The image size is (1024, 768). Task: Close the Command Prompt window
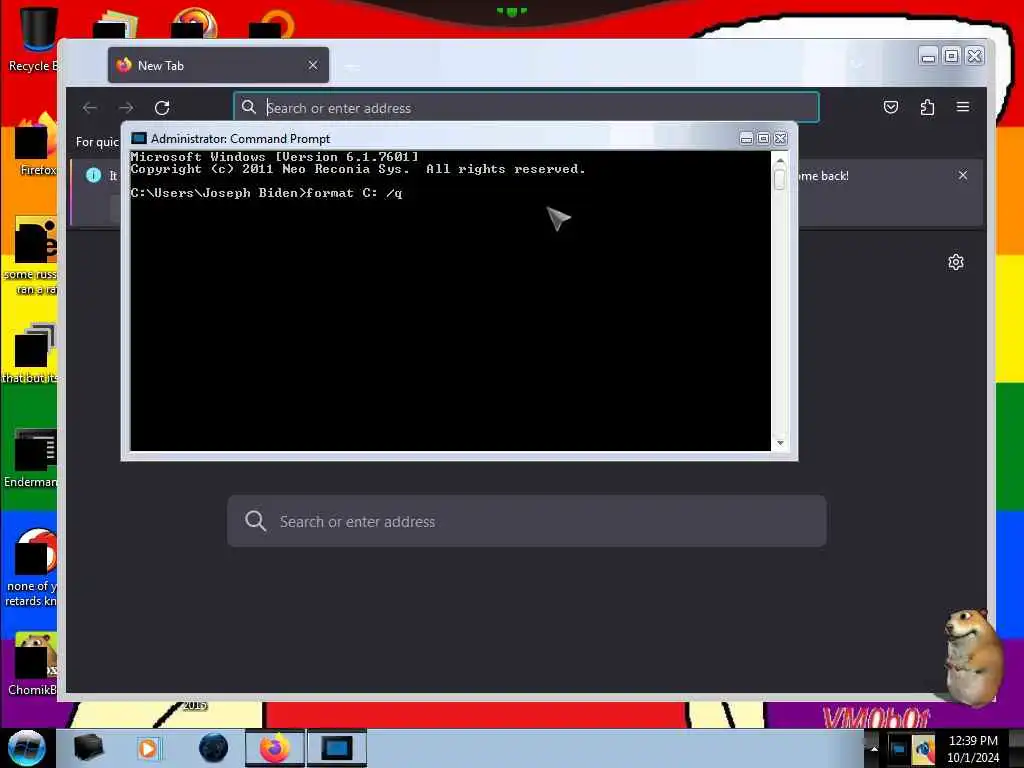coord(780,138)
